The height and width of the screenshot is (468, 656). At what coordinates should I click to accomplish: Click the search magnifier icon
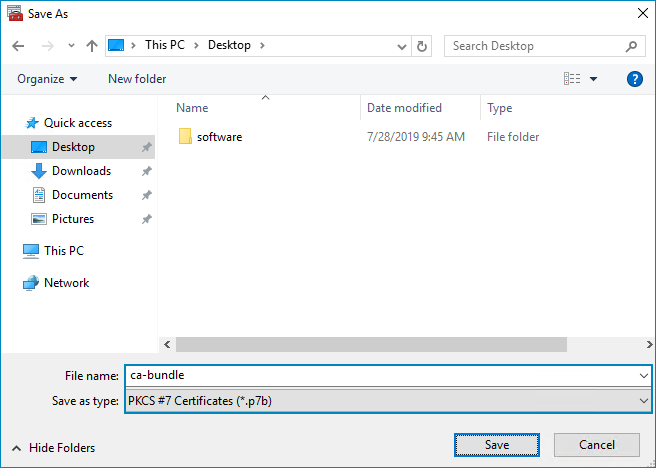[631, 46]
